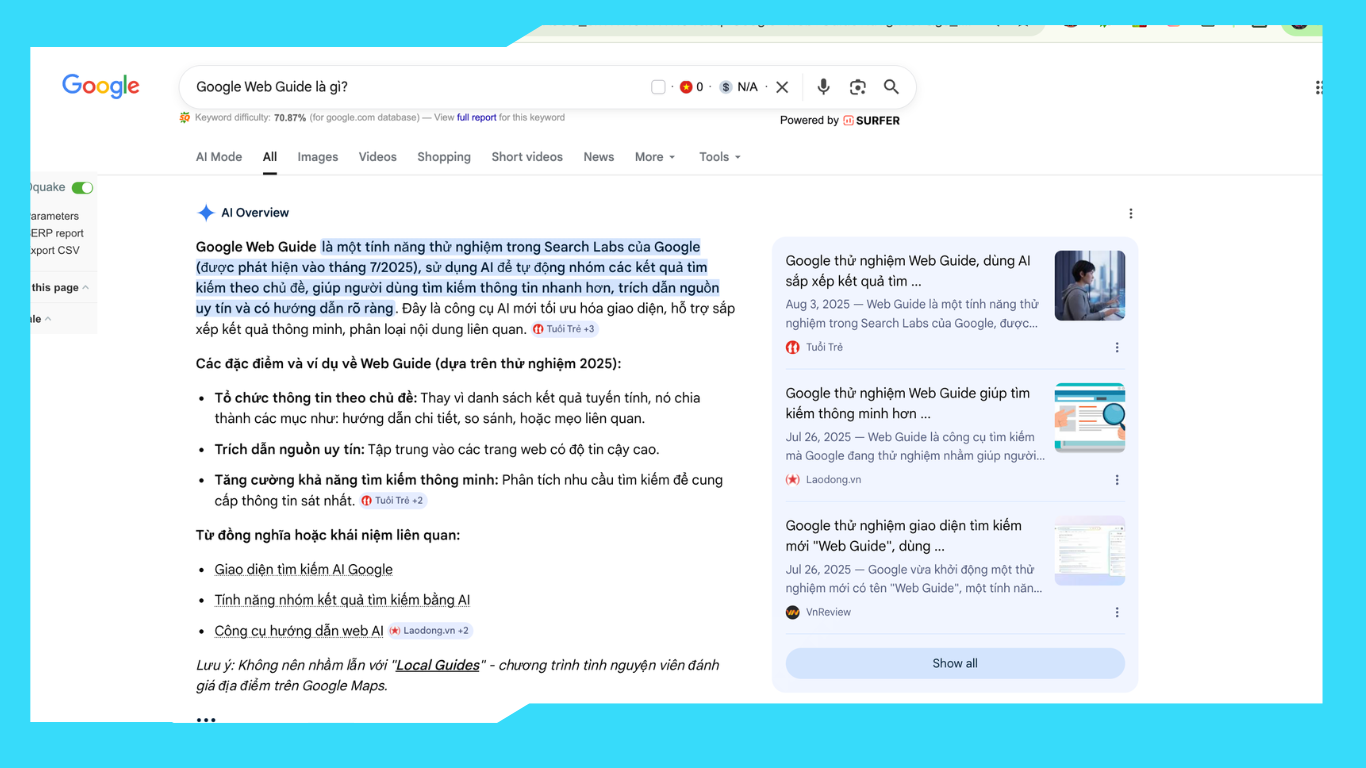Viewport: 1366px width, 768px height.
Task: Follow 'Tính năng nhóm kết quả tìm kiếm bằng AI' link
Action: click(342, 600)
